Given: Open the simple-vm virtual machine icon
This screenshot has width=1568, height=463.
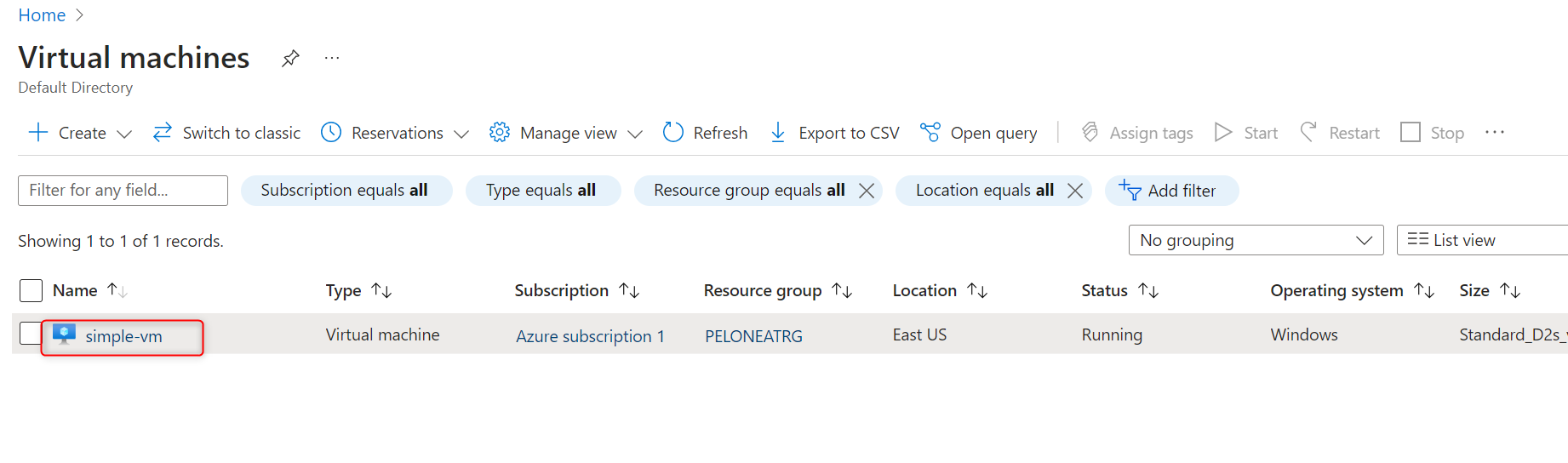Looking at the screenshot, I should point(64,334).
